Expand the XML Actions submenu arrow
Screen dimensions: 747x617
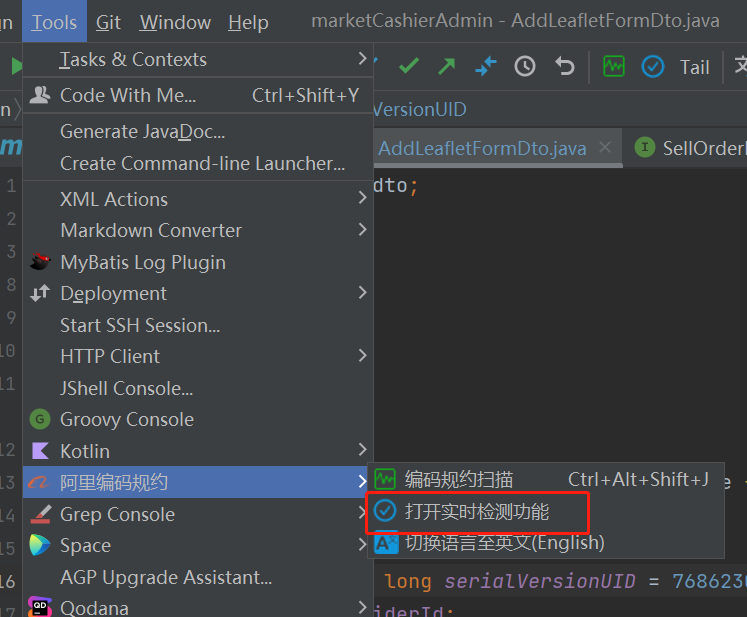(x=363, y=198)
